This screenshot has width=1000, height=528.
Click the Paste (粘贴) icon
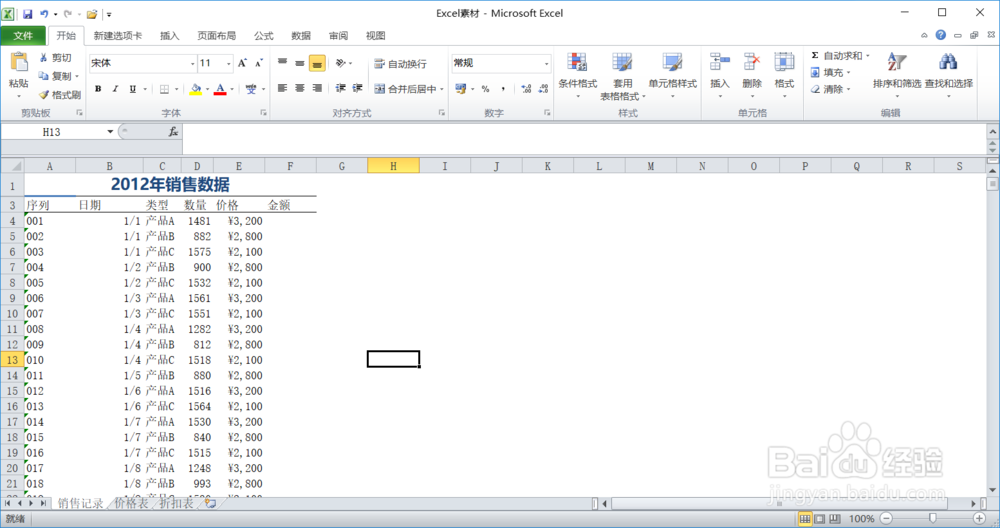coord(18,62)
